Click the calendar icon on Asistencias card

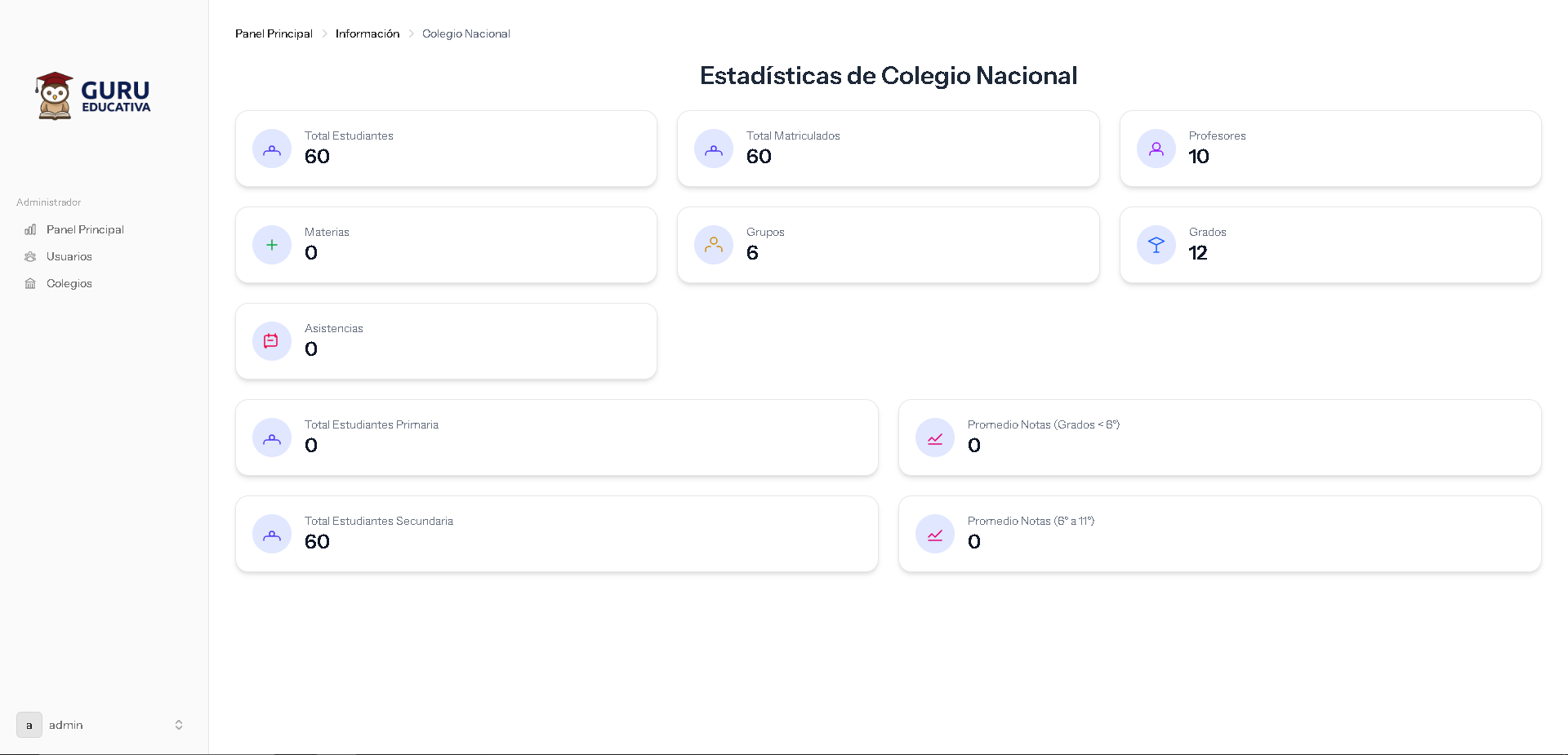coord(271,340)
